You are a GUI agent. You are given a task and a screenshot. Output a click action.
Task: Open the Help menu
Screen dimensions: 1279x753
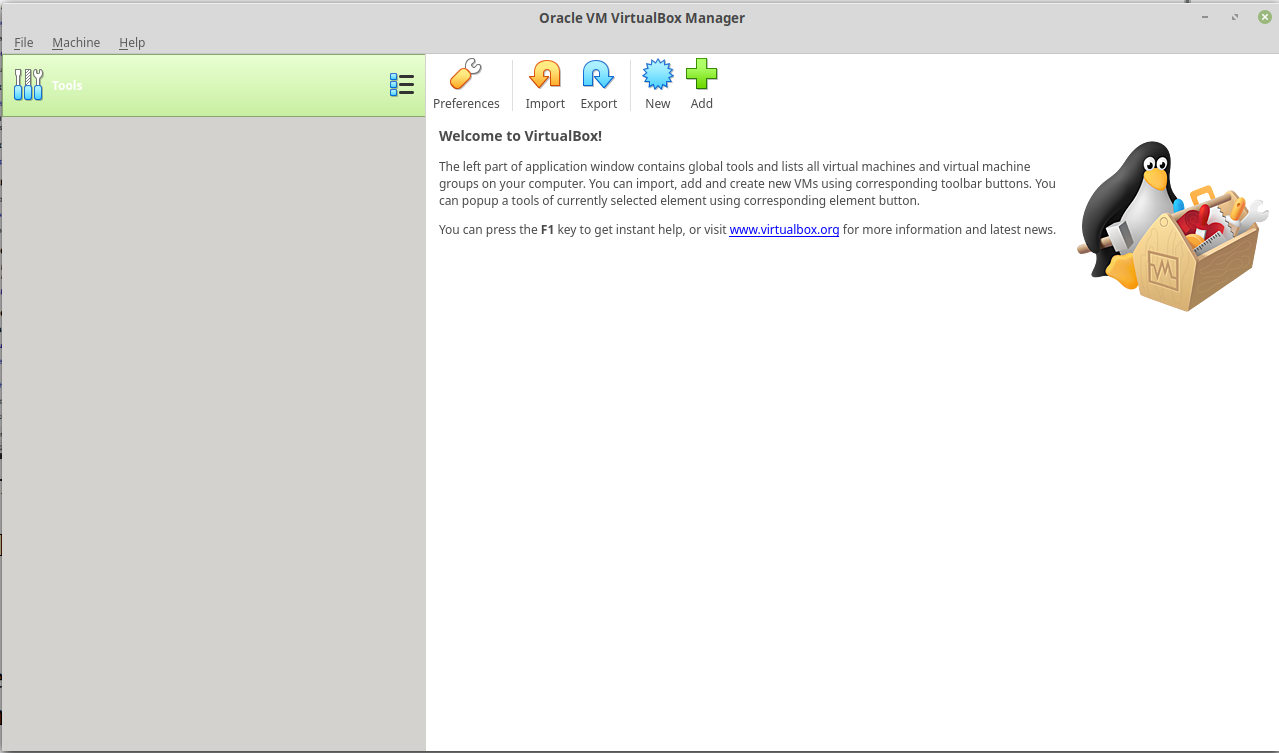pyautogui.click(x=132, y=43)
